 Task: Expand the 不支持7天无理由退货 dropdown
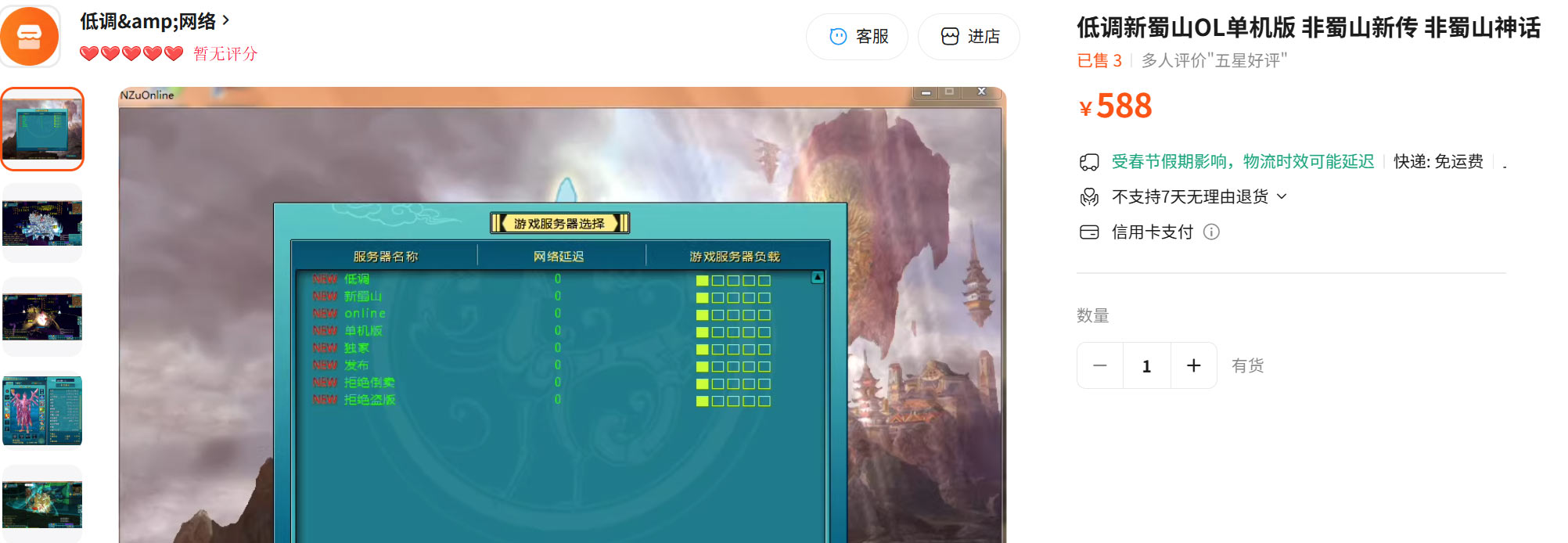click(x=1199, y=197)
